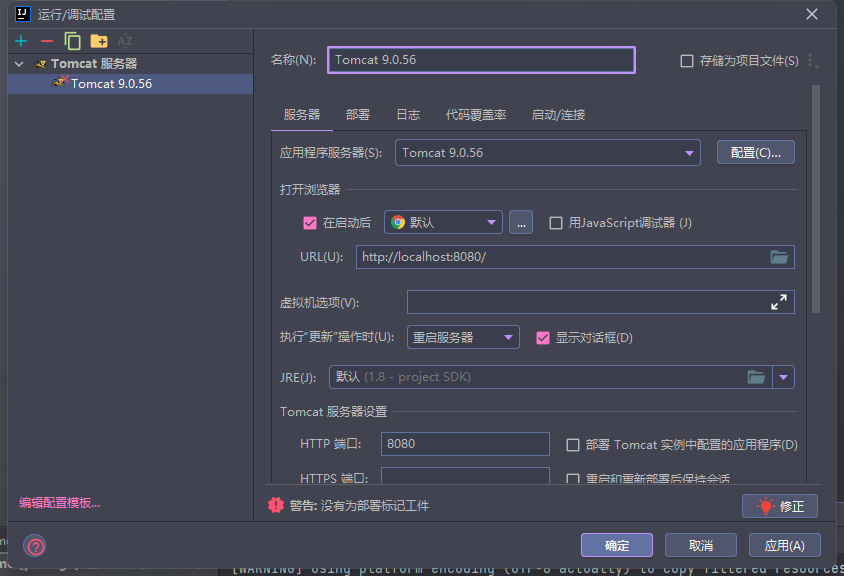Expand the VM options field with the arrows icon
844x576 pixels.
(x=779, y=302)
